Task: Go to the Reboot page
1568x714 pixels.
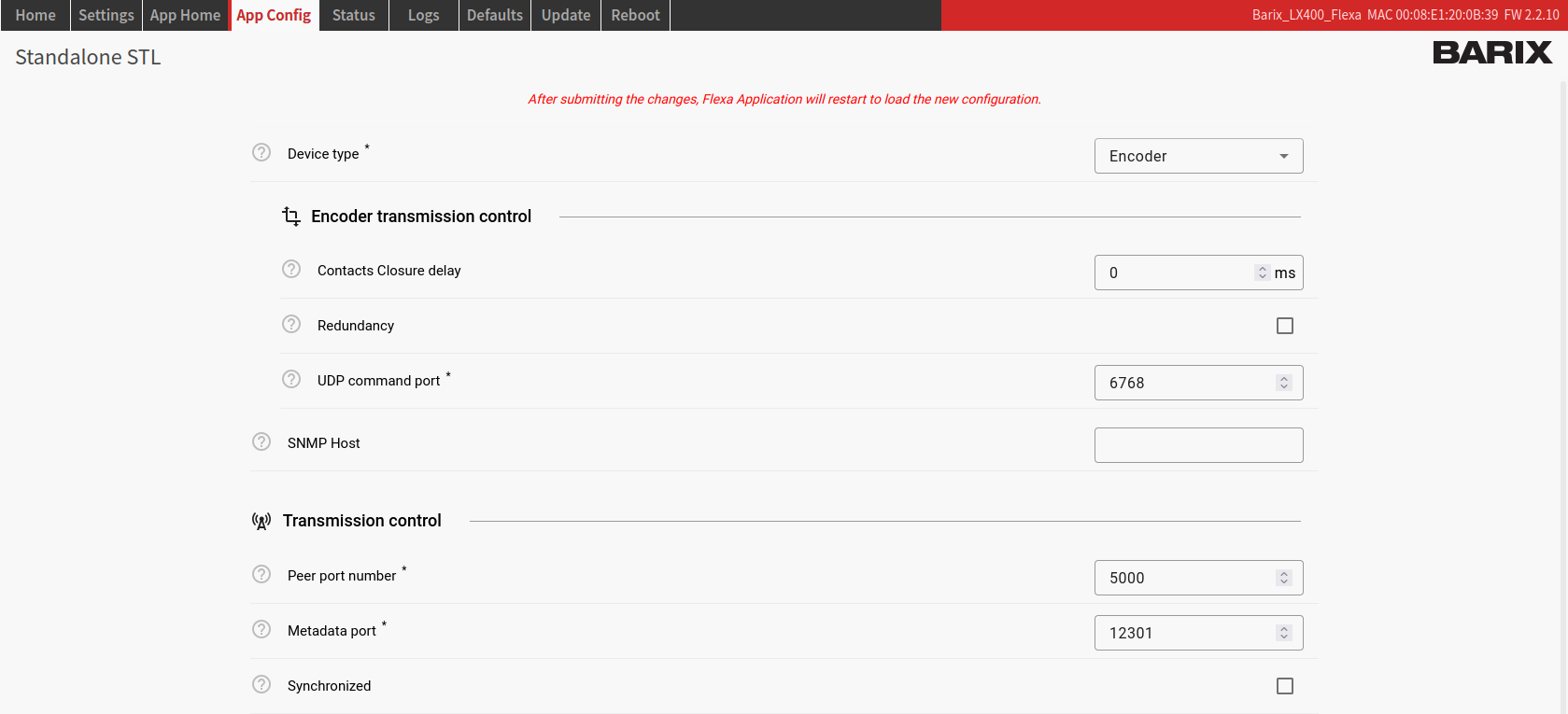Action: click(x=635, y=15)
